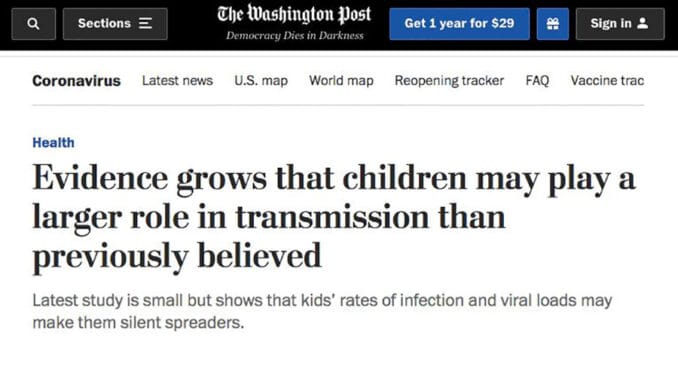Click the gift subscription icon

tap(553, 24)
